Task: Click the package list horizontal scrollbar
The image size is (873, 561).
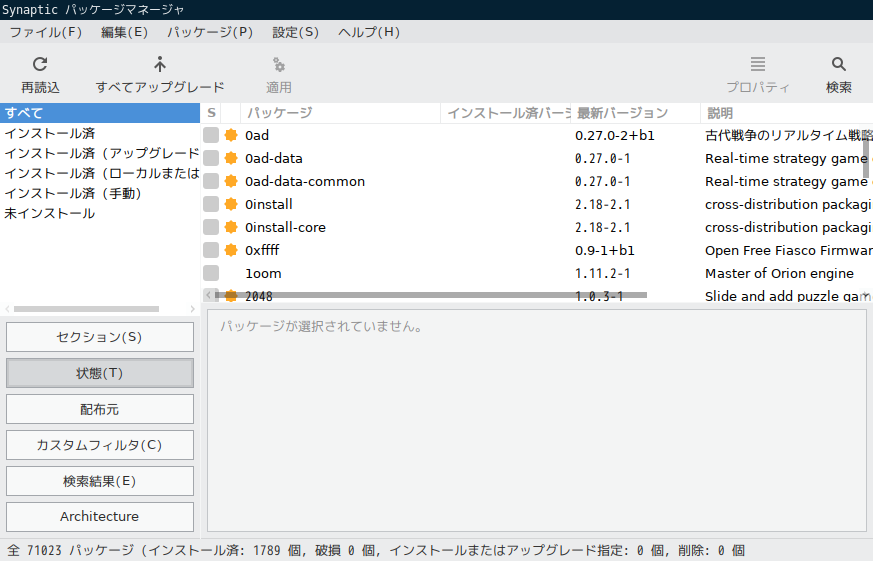Action: tap(431, 295)
